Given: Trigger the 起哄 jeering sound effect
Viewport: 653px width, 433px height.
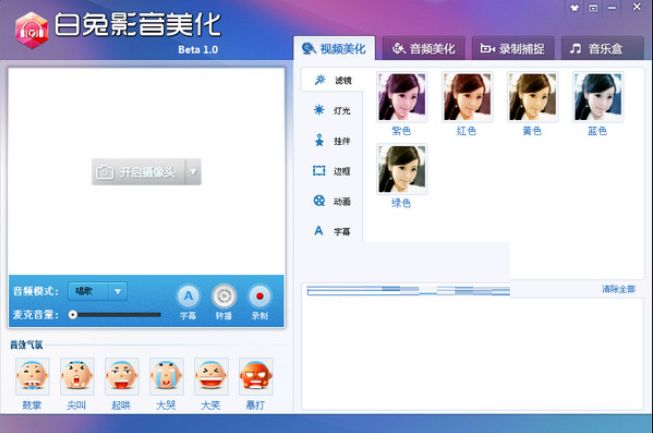Looking at the screenshot, I should point(121,376).
